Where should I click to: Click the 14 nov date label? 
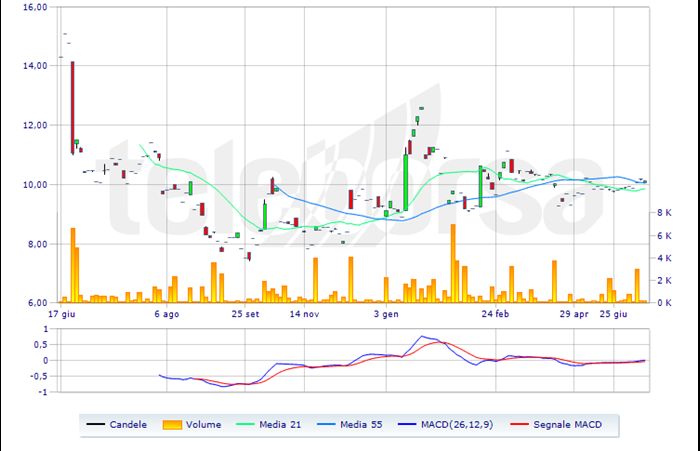coord(304,314)
